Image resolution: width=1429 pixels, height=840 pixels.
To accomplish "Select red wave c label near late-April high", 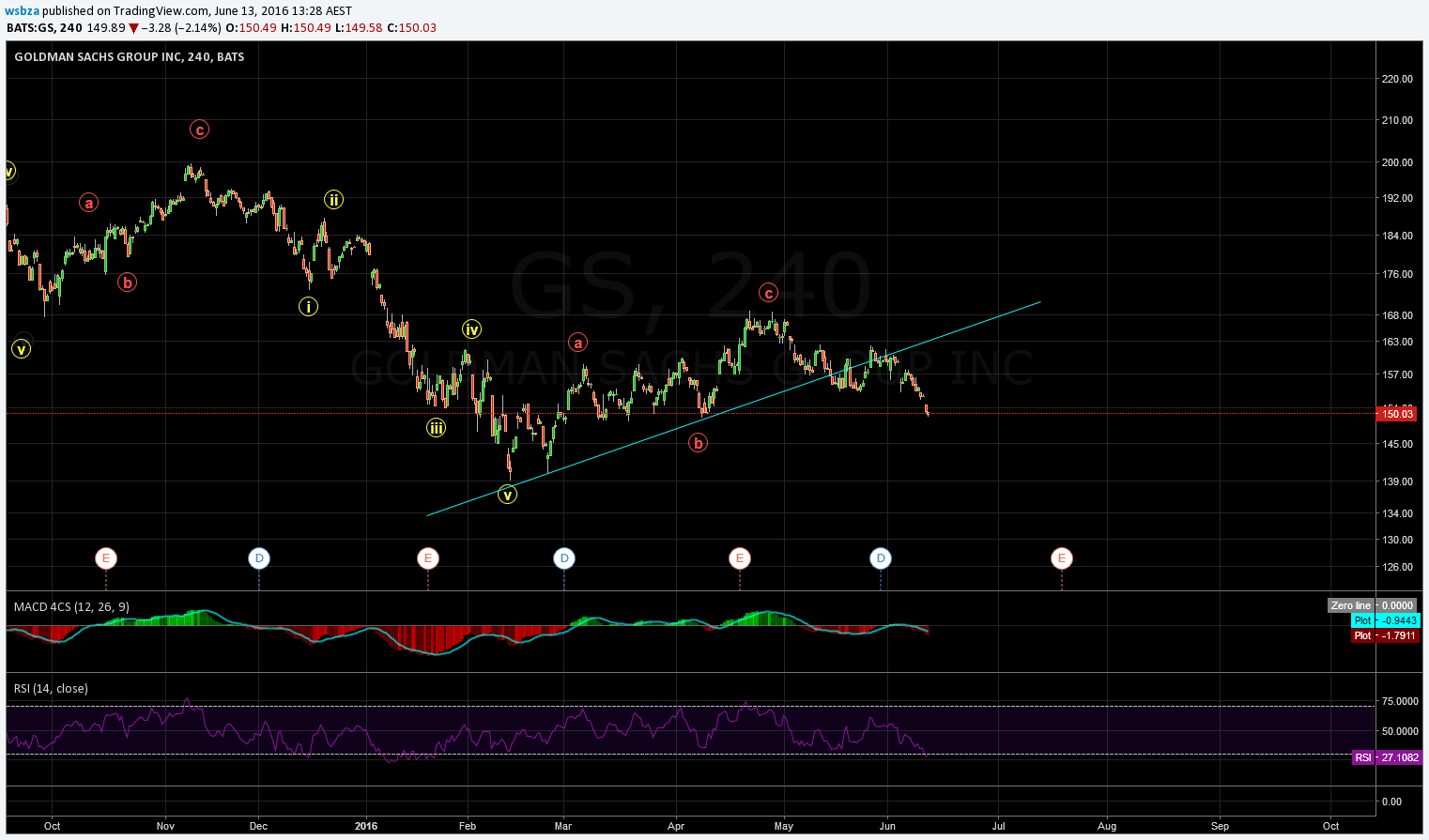I will [x=768, y=293].
